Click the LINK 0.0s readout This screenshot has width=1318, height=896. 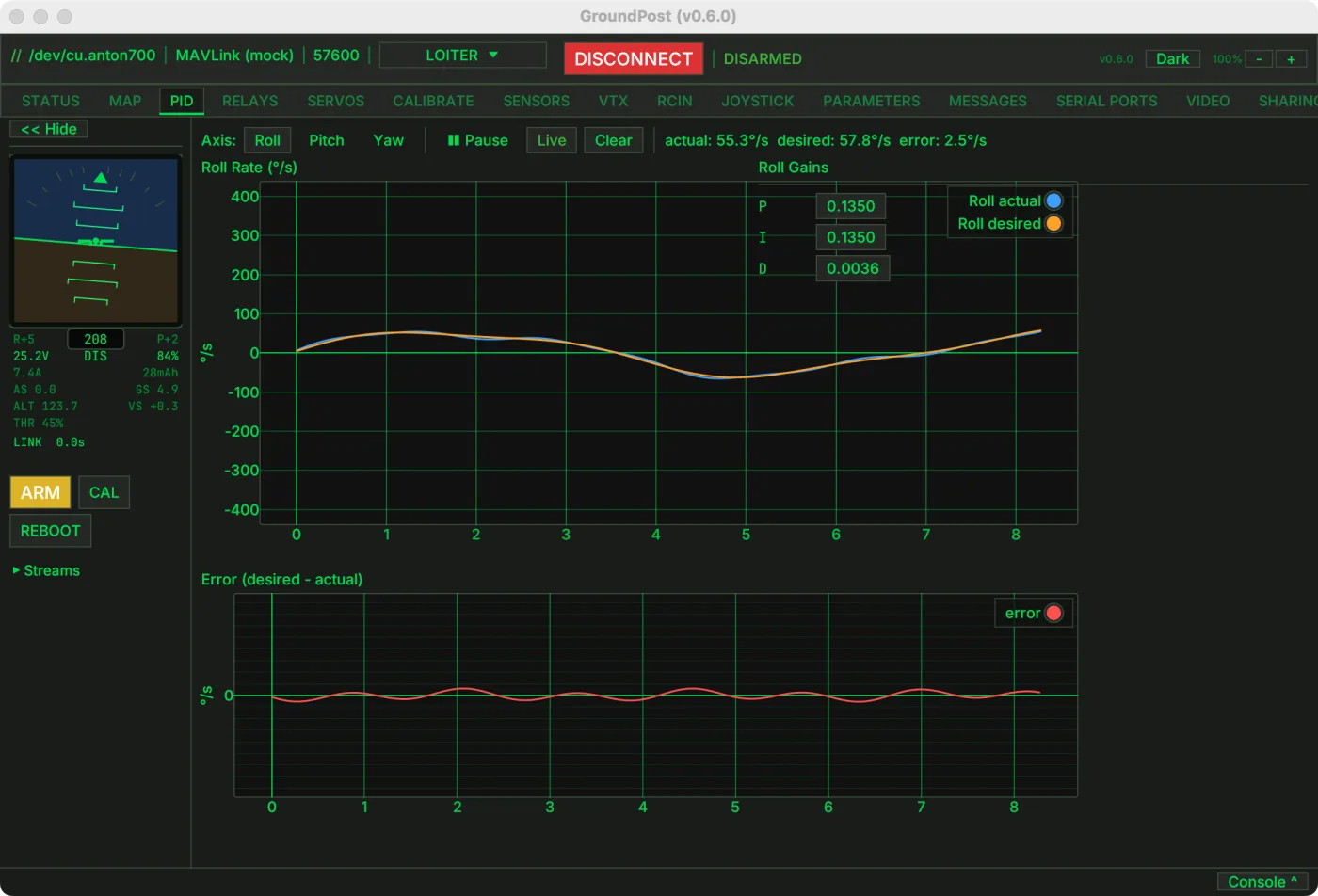point(49,441)
